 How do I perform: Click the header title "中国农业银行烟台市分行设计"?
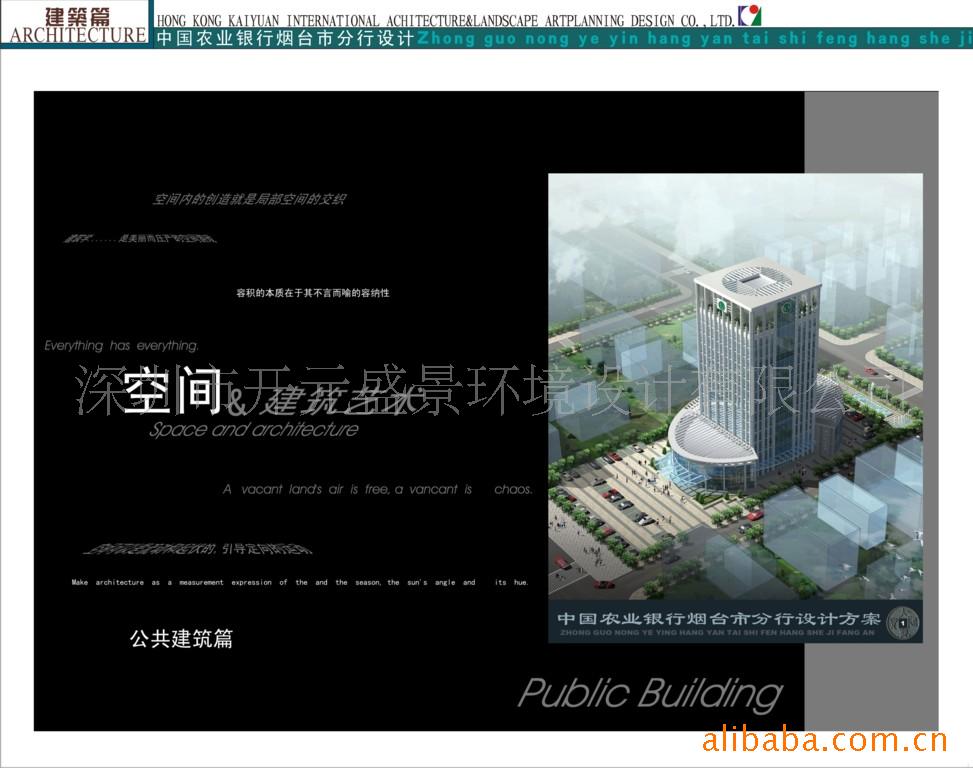285,38
